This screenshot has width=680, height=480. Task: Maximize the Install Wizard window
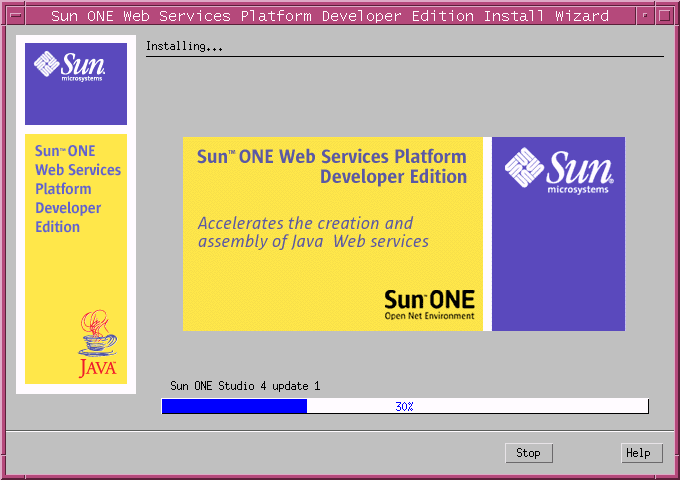tap(664, 16)
